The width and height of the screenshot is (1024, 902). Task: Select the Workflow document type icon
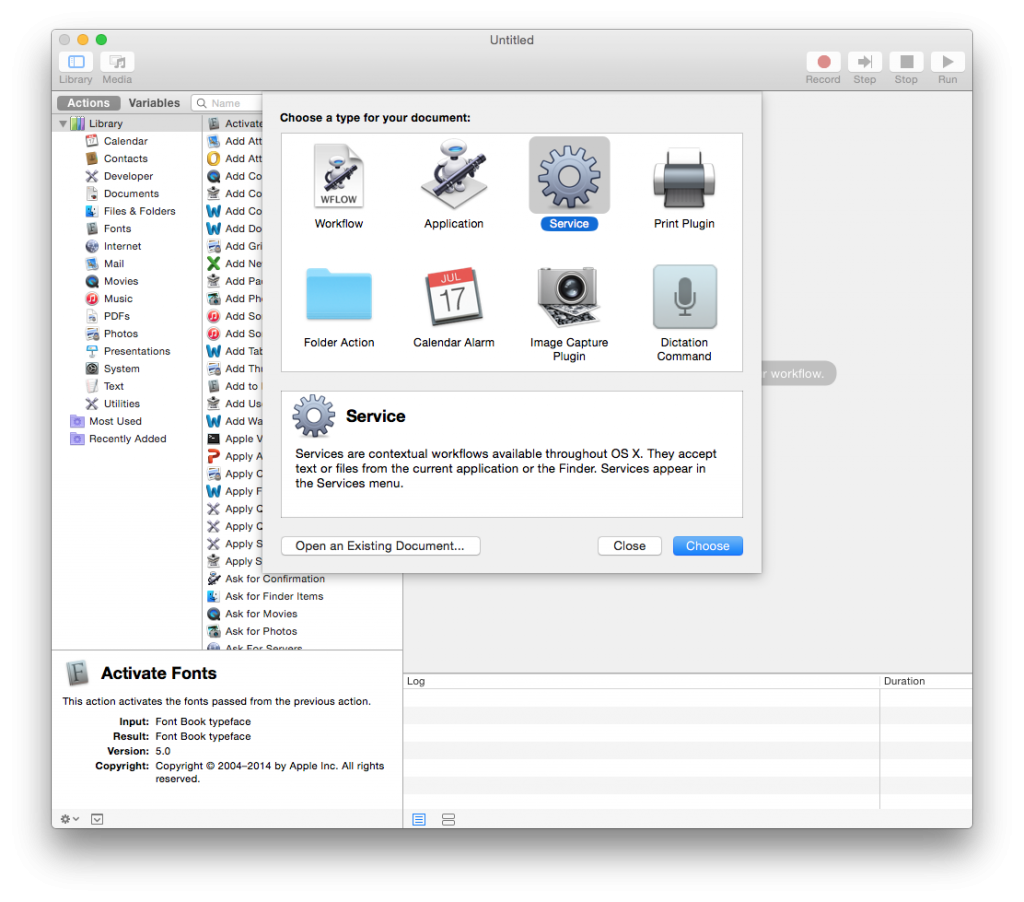(x=338, y=175)
